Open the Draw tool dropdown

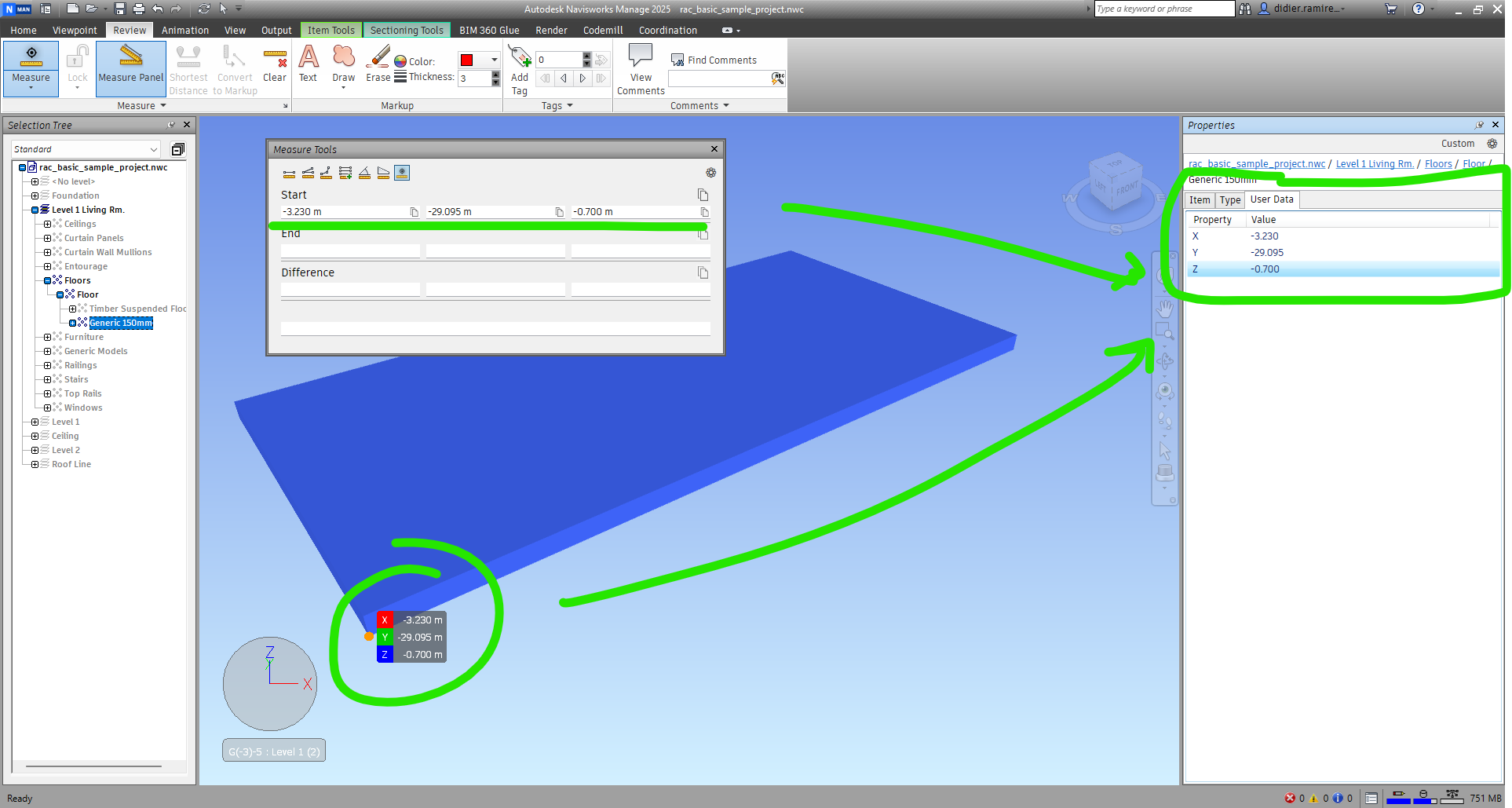tap(344, 87)
